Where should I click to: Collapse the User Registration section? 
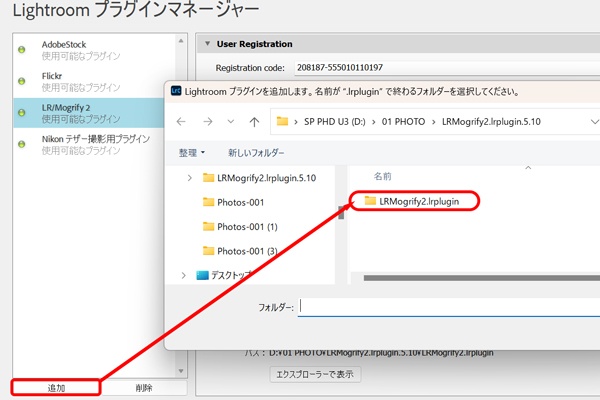[x=207, y=44]
